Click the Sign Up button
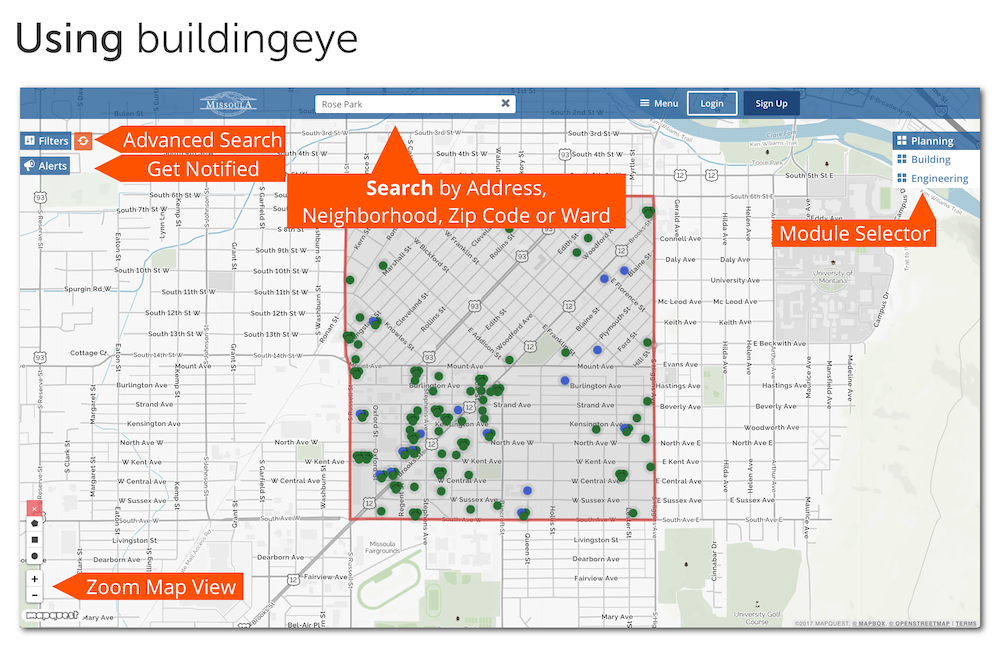Screen dimensions: 1000x665 click(771, 103)
